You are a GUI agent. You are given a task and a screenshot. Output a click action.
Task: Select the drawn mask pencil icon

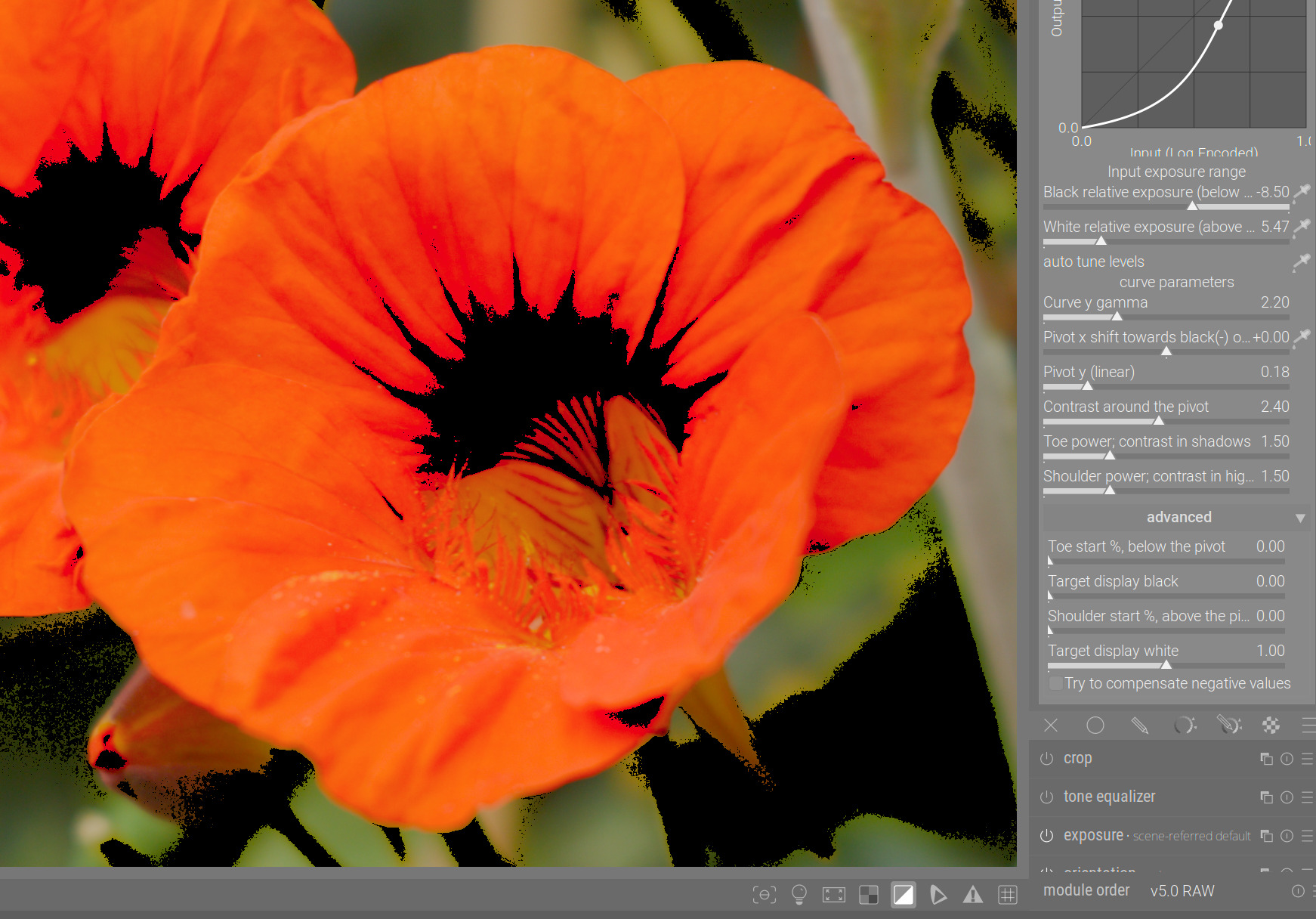(x=1139, y=726)
